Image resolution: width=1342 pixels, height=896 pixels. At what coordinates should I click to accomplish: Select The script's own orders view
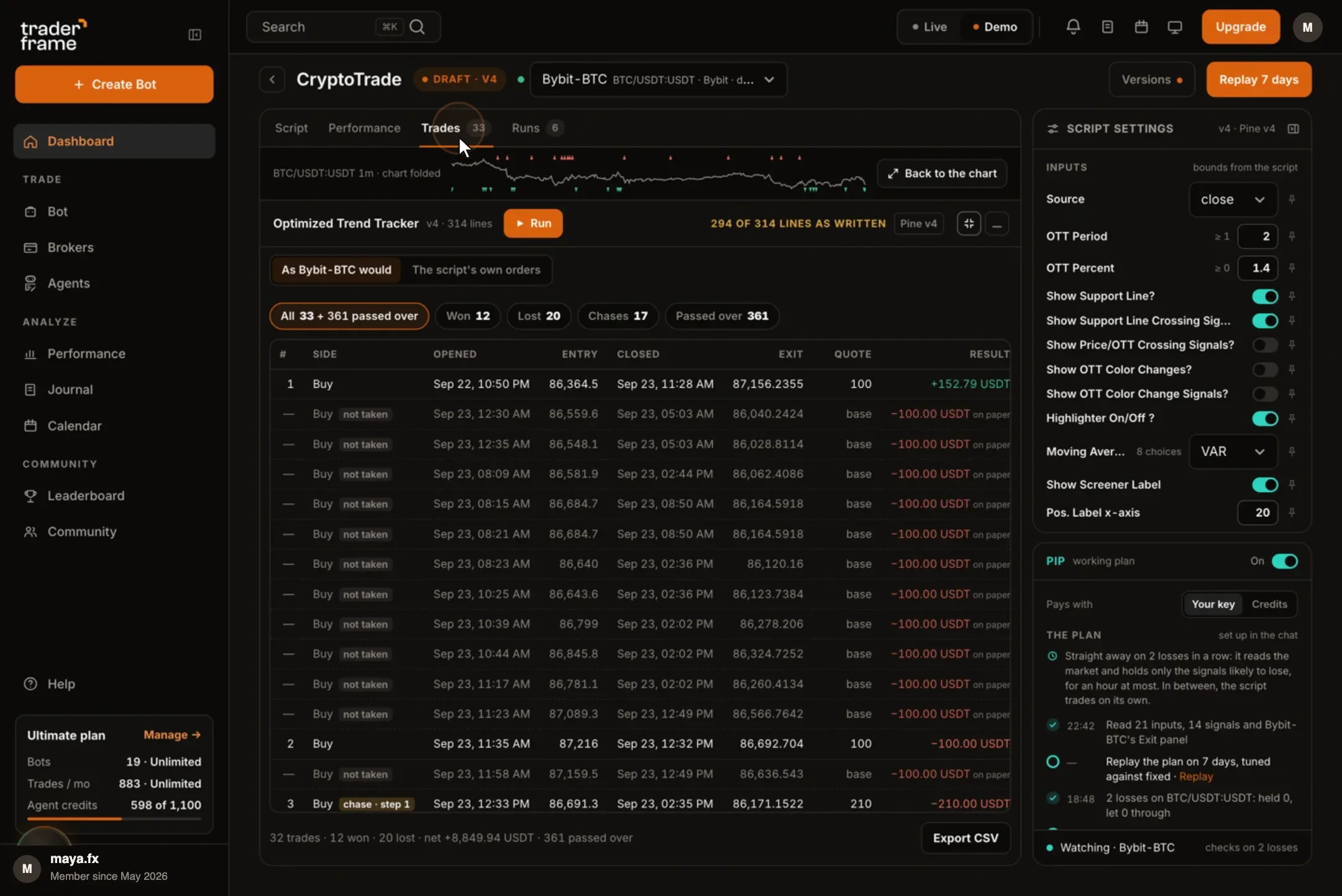pyautogui.click(x=476, y=270)
